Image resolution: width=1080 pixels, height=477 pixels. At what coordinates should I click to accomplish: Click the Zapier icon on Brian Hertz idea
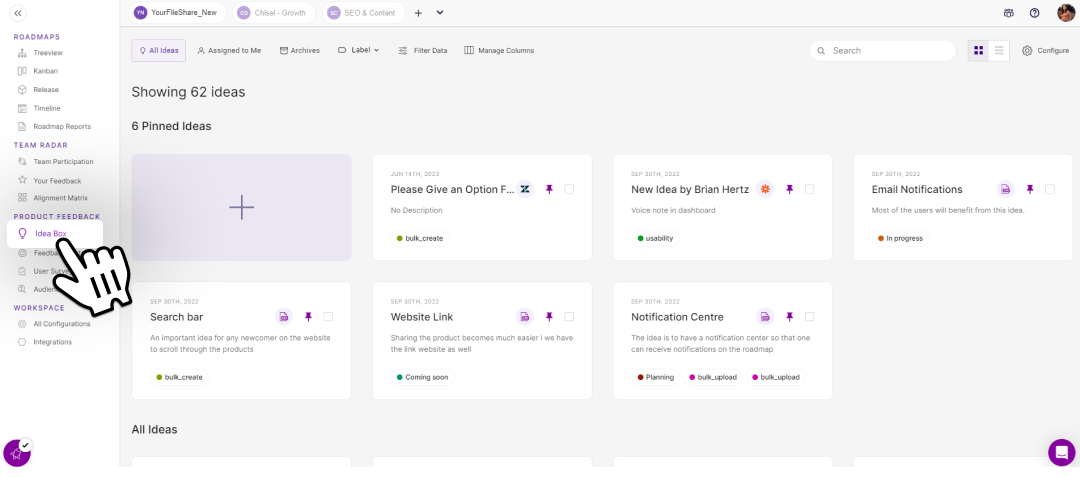coord(765,189)
